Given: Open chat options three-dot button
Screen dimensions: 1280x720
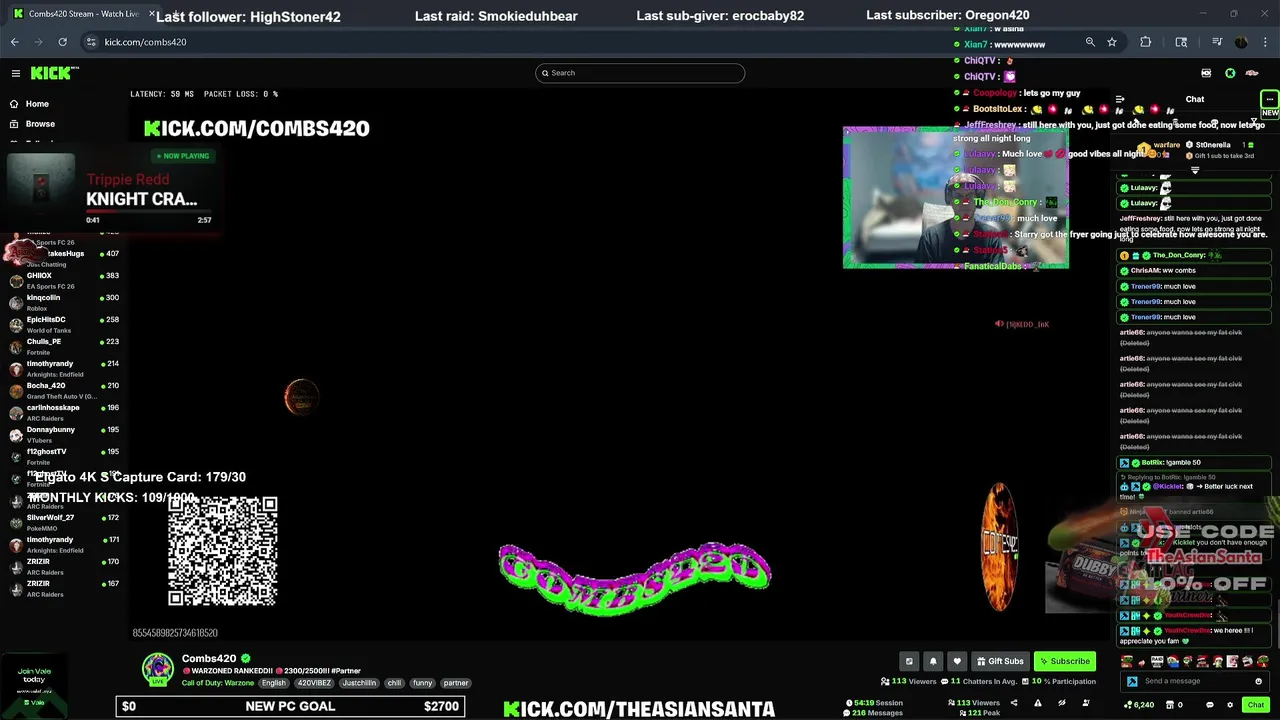Looking at the screenshot, I should coord(1269,99).
